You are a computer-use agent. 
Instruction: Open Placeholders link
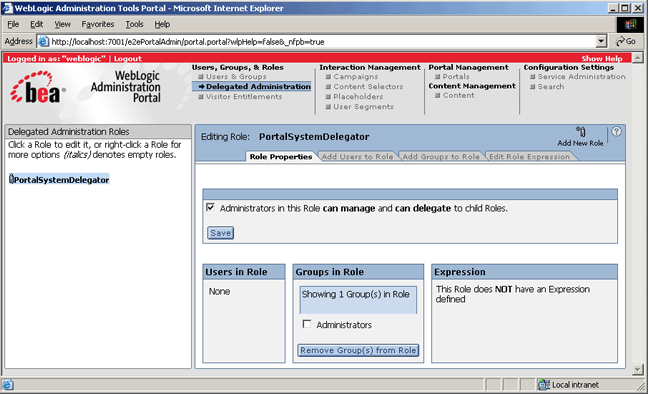pyautogui.click(x=358, y=97)
